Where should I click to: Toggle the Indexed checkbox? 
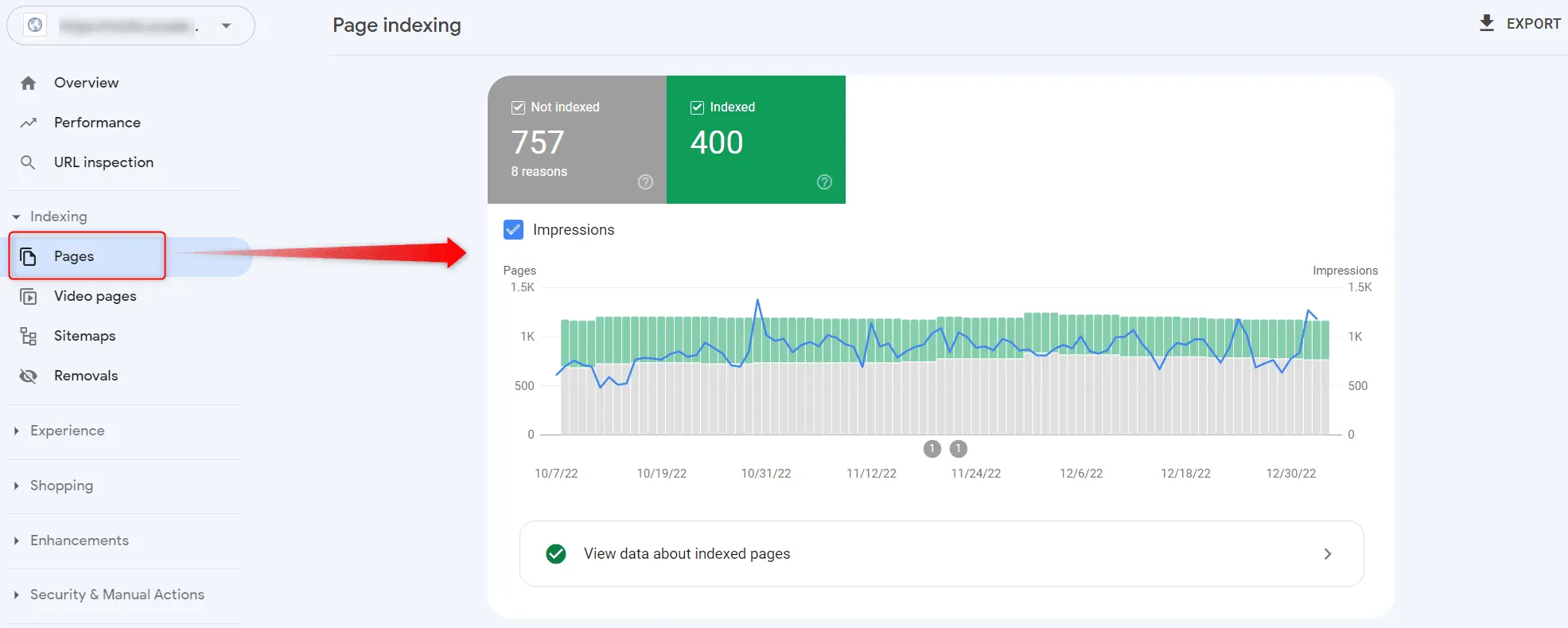coord(697,107)
